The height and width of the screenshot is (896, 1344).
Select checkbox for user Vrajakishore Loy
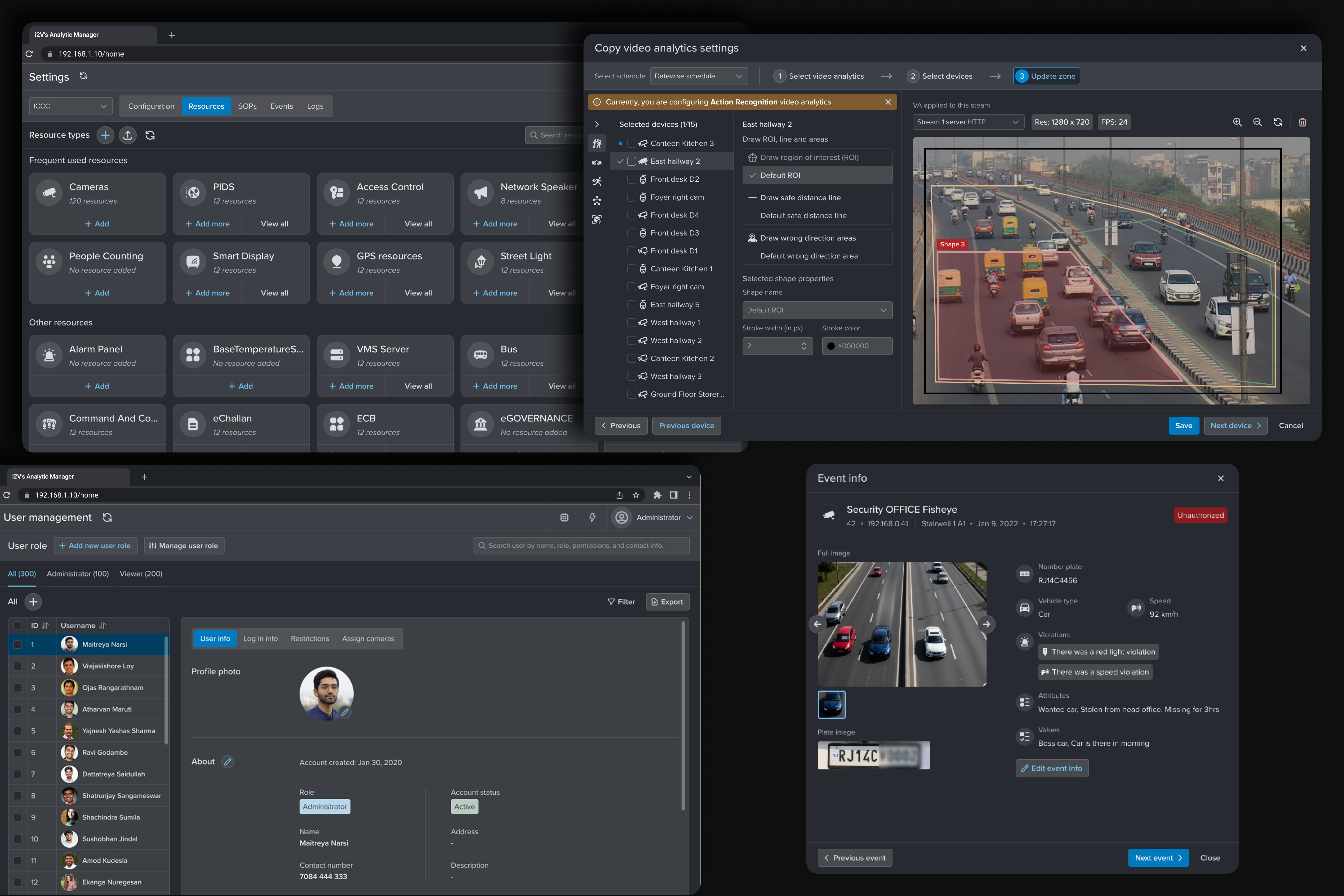coord(18,666)
